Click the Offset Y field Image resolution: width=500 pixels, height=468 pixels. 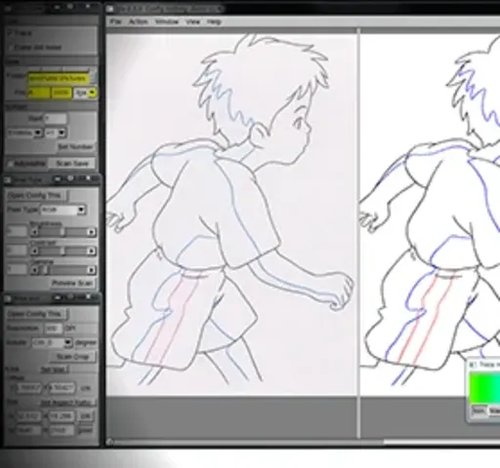tap(62, 388)
